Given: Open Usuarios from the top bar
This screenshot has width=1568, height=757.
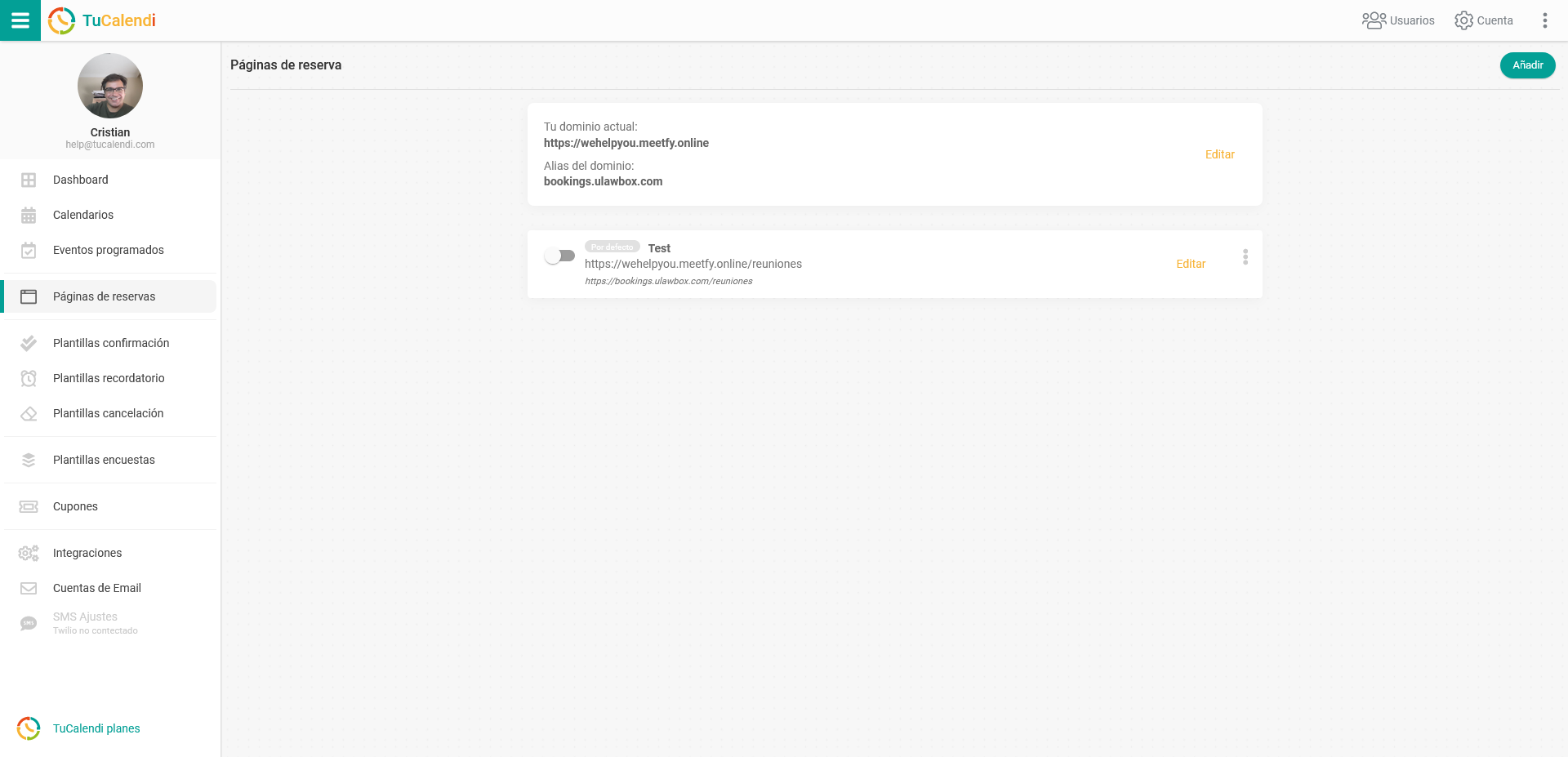Looking at the screenshot, I should pyautogui.click(x=1397, y=20).
